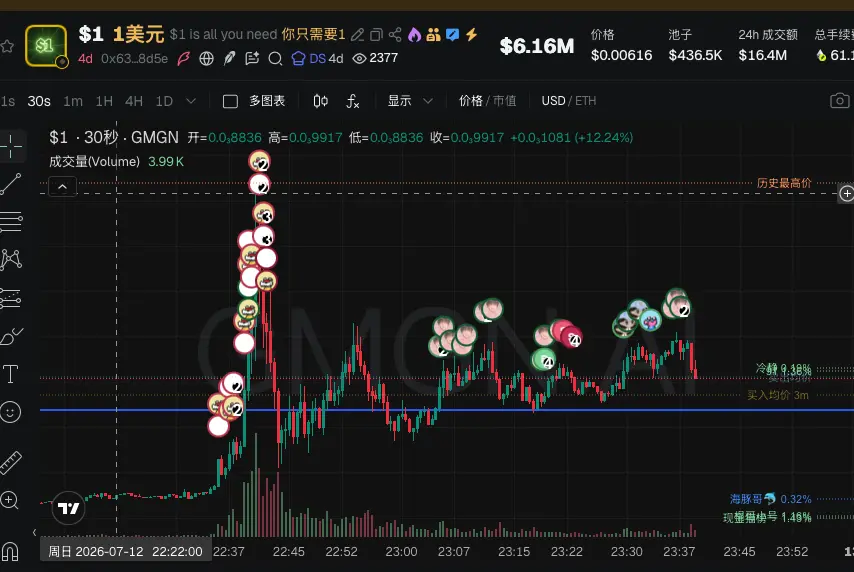Share the $1 token page
Image resolution: width=854 pixels, height=572 pixels.
coord(395,35)
